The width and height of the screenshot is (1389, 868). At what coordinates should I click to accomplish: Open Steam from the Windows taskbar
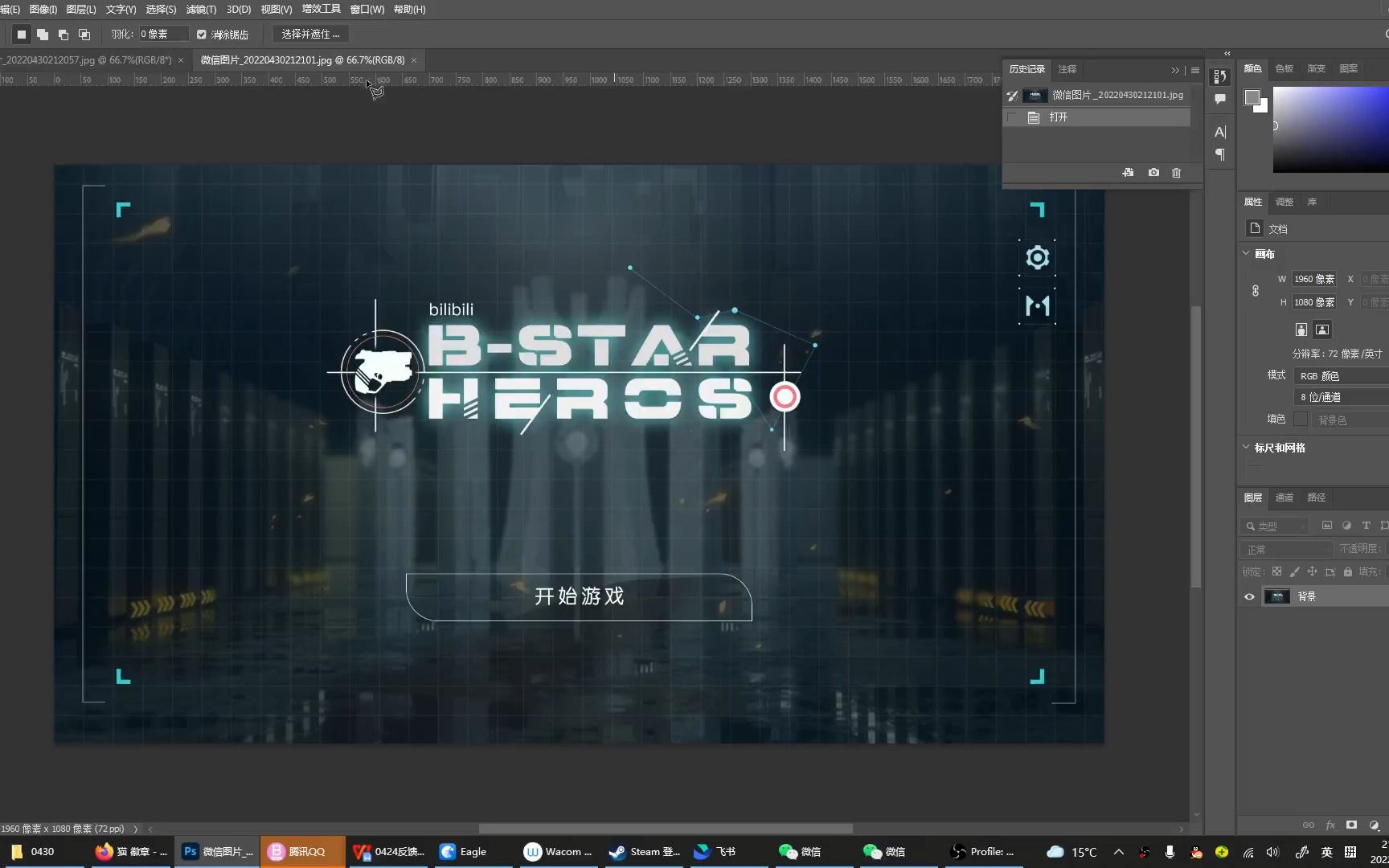click(644, 852)
